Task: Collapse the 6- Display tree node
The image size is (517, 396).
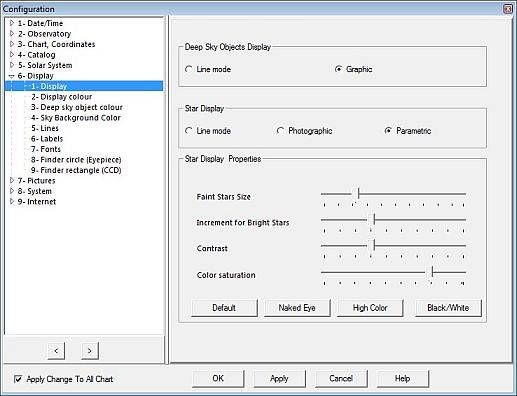Action: (12, 76)
